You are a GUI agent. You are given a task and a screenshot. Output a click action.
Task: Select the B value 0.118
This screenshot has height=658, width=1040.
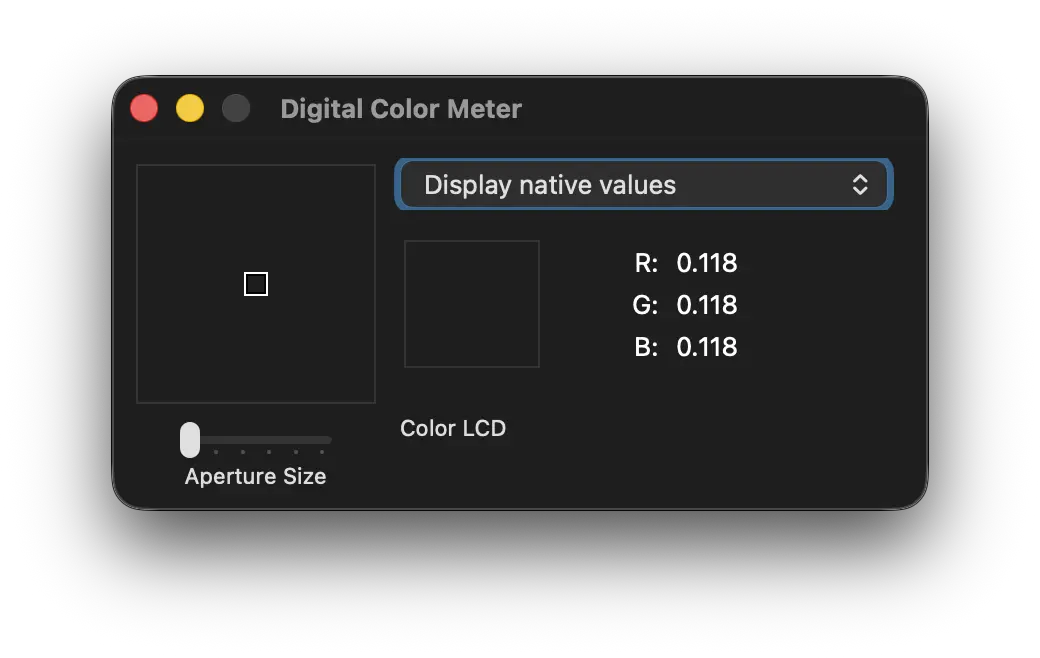click(x=707, y=347)
